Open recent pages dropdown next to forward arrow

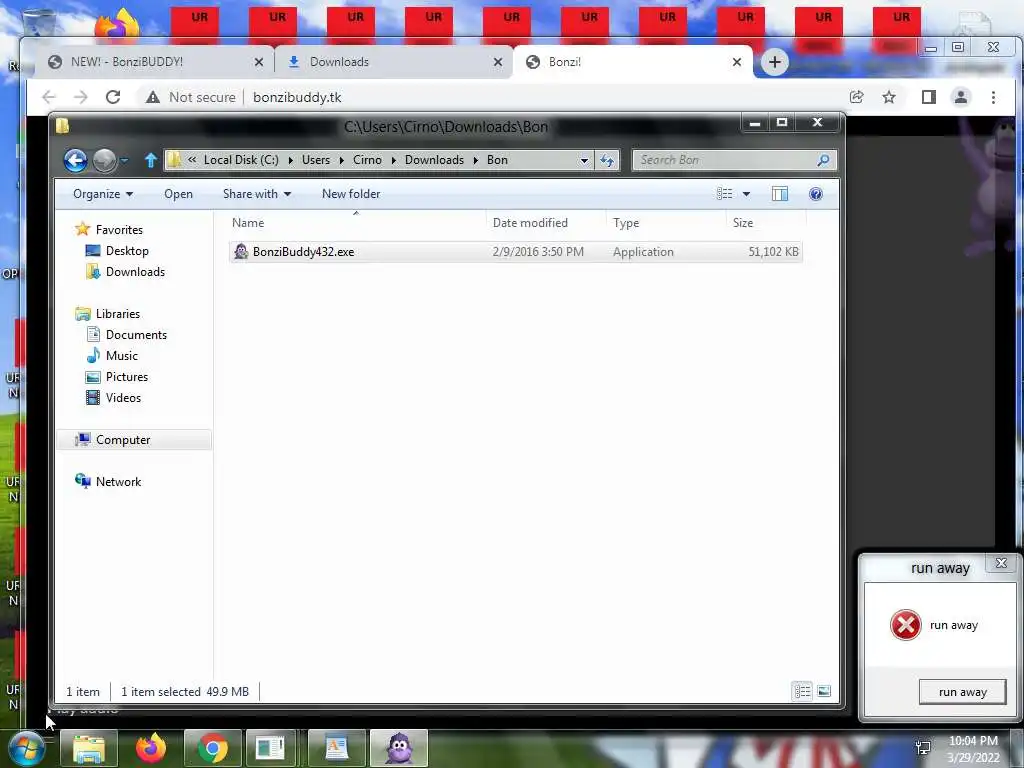coord(124,160)
